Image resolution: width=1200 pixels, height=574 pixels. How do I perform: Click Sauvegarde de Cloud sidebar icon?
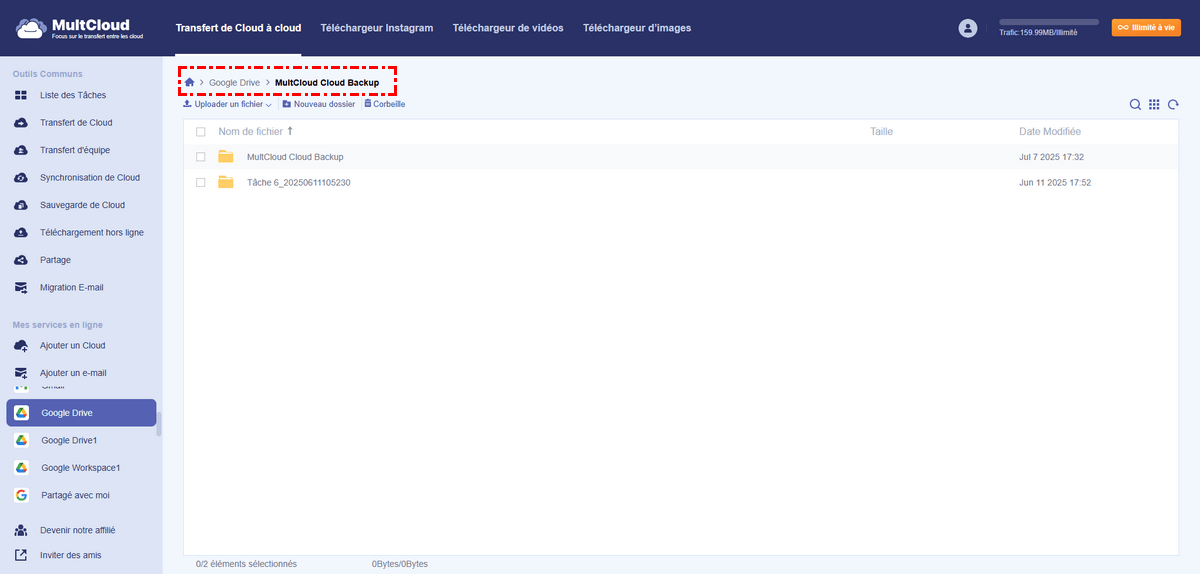[21, 205]
